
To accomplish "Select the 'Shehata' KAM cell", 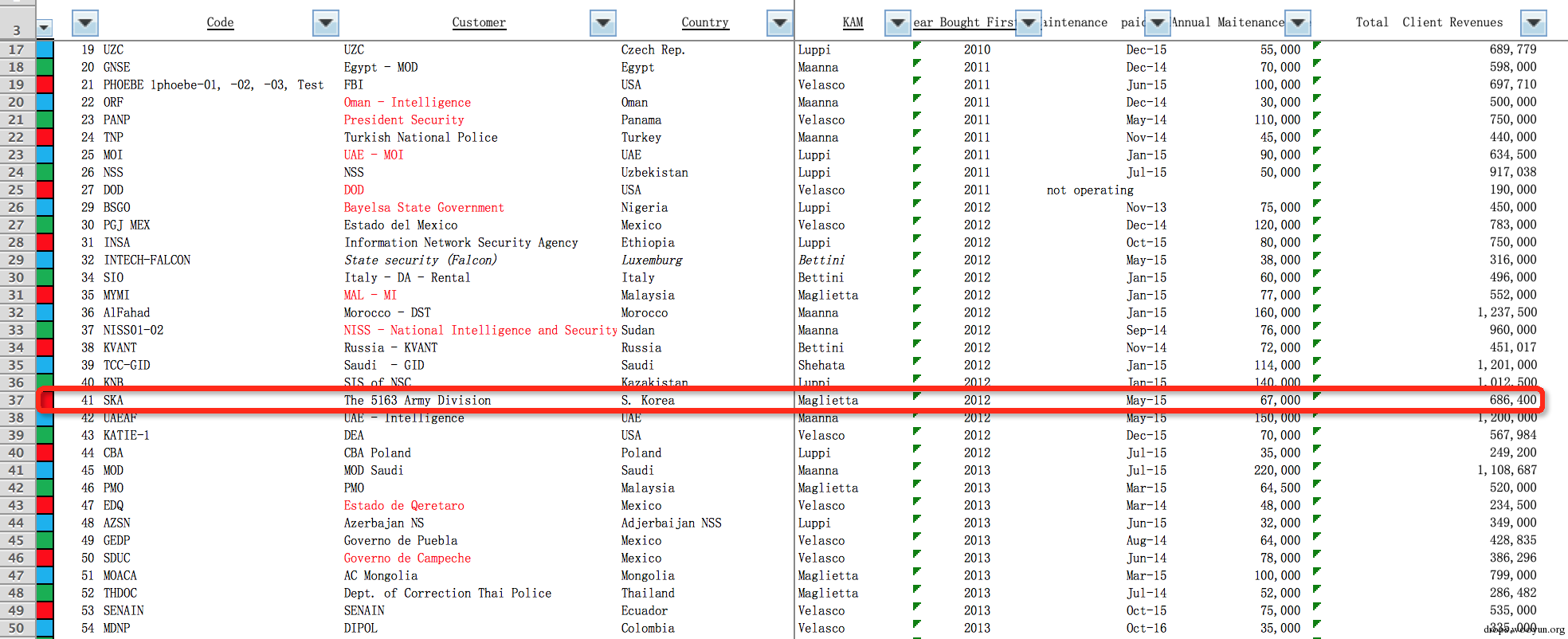I will (x=821, y=365).
